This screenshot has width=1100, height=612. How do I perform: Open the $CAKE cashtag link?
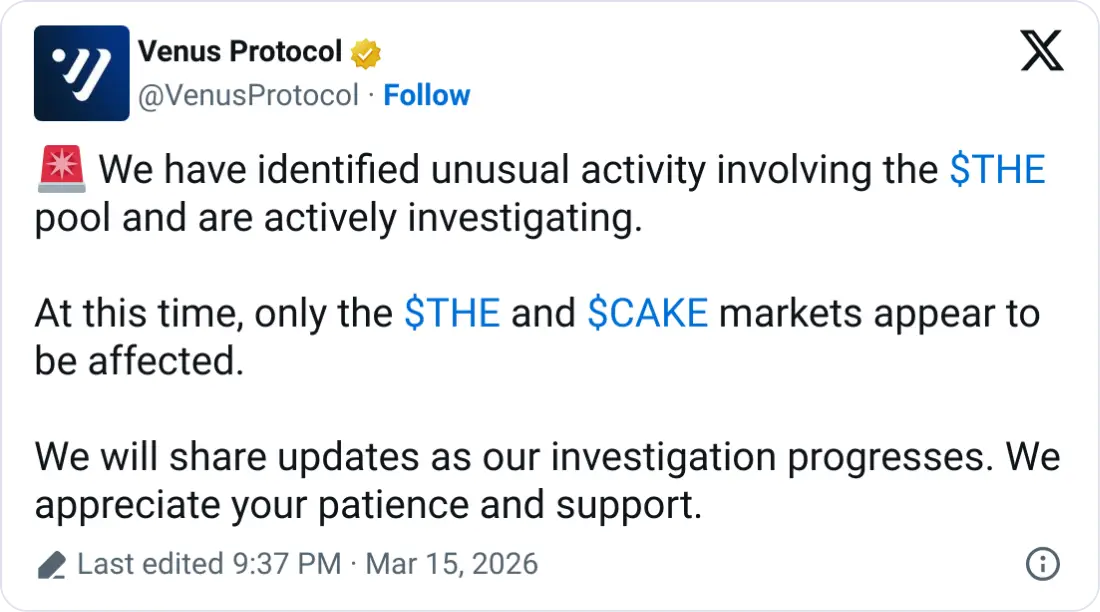tap(647, 314)
